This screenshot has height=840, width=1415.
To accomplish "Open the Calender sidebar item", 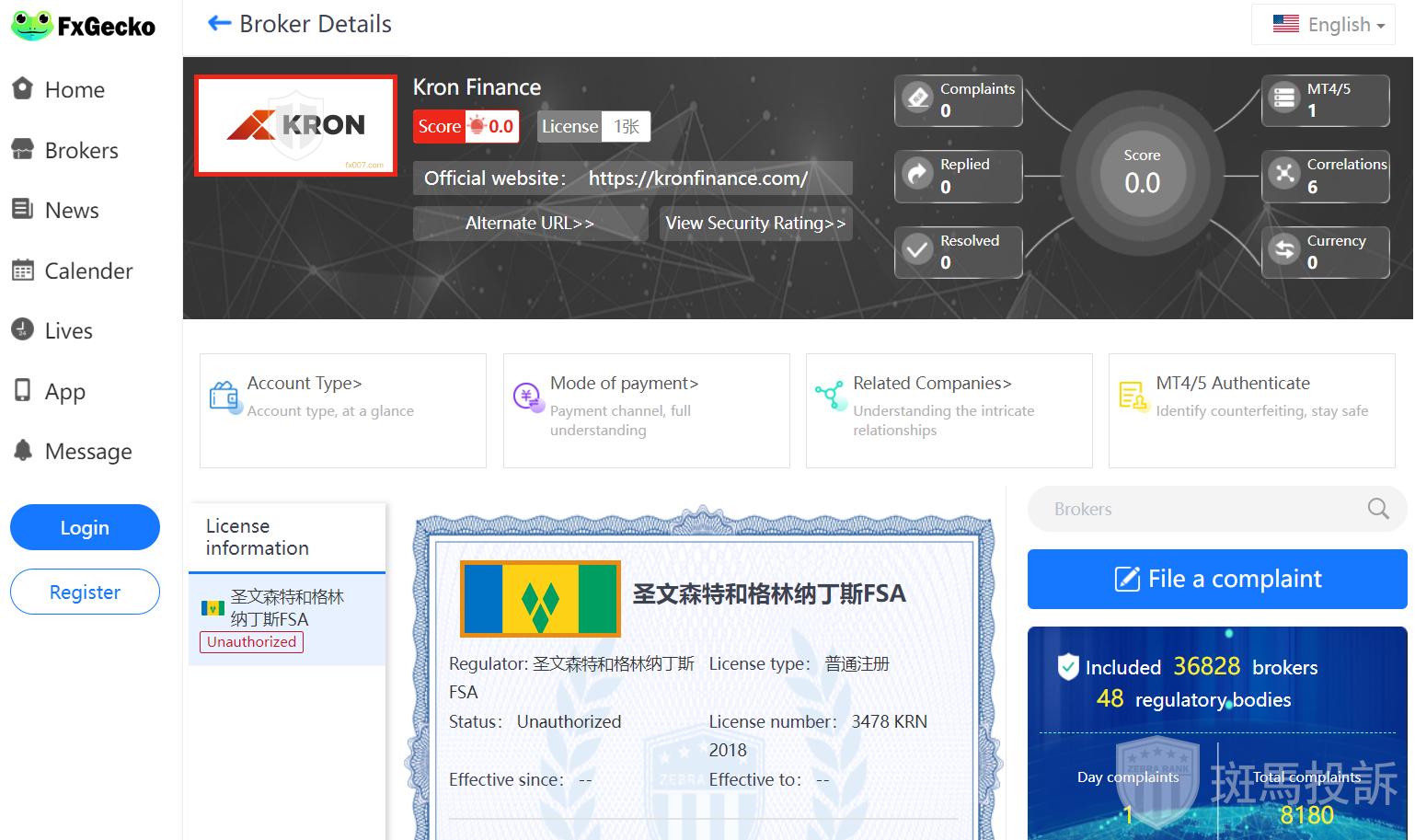I will (88, 271).
